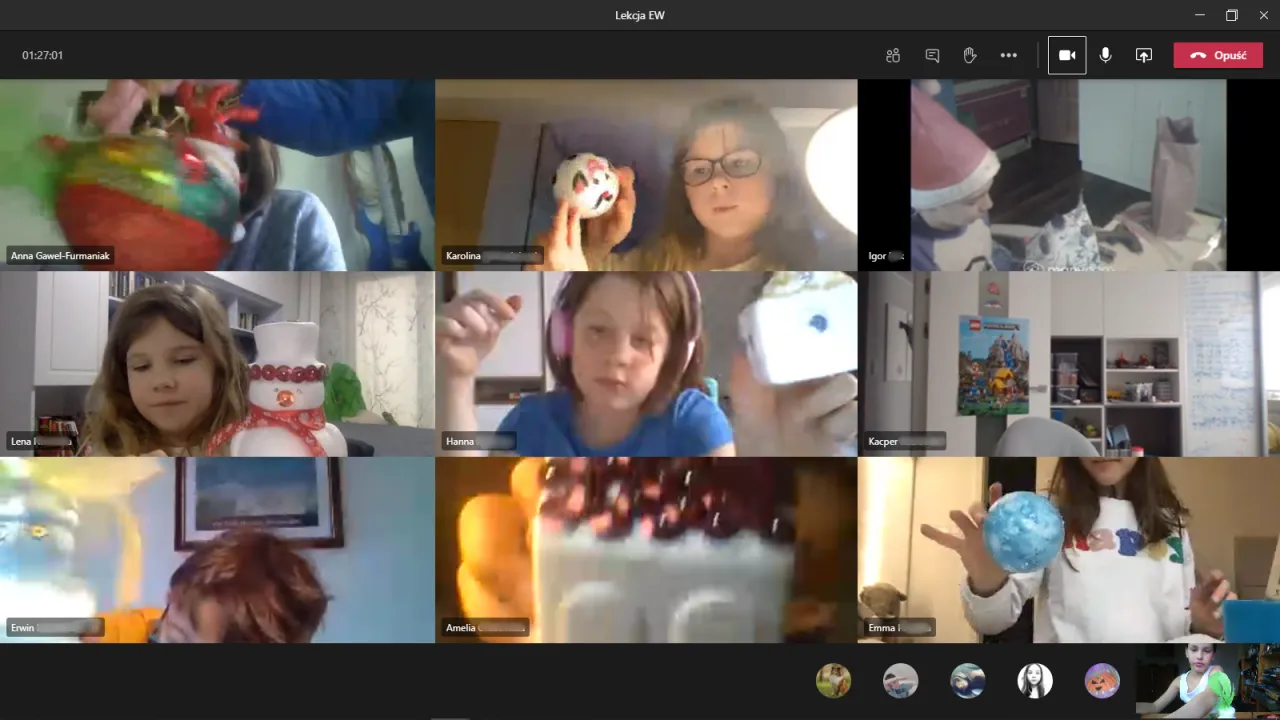The image size is (1280, 720).
Task: Show the participants panel
Action: click(x=893, y=55)
